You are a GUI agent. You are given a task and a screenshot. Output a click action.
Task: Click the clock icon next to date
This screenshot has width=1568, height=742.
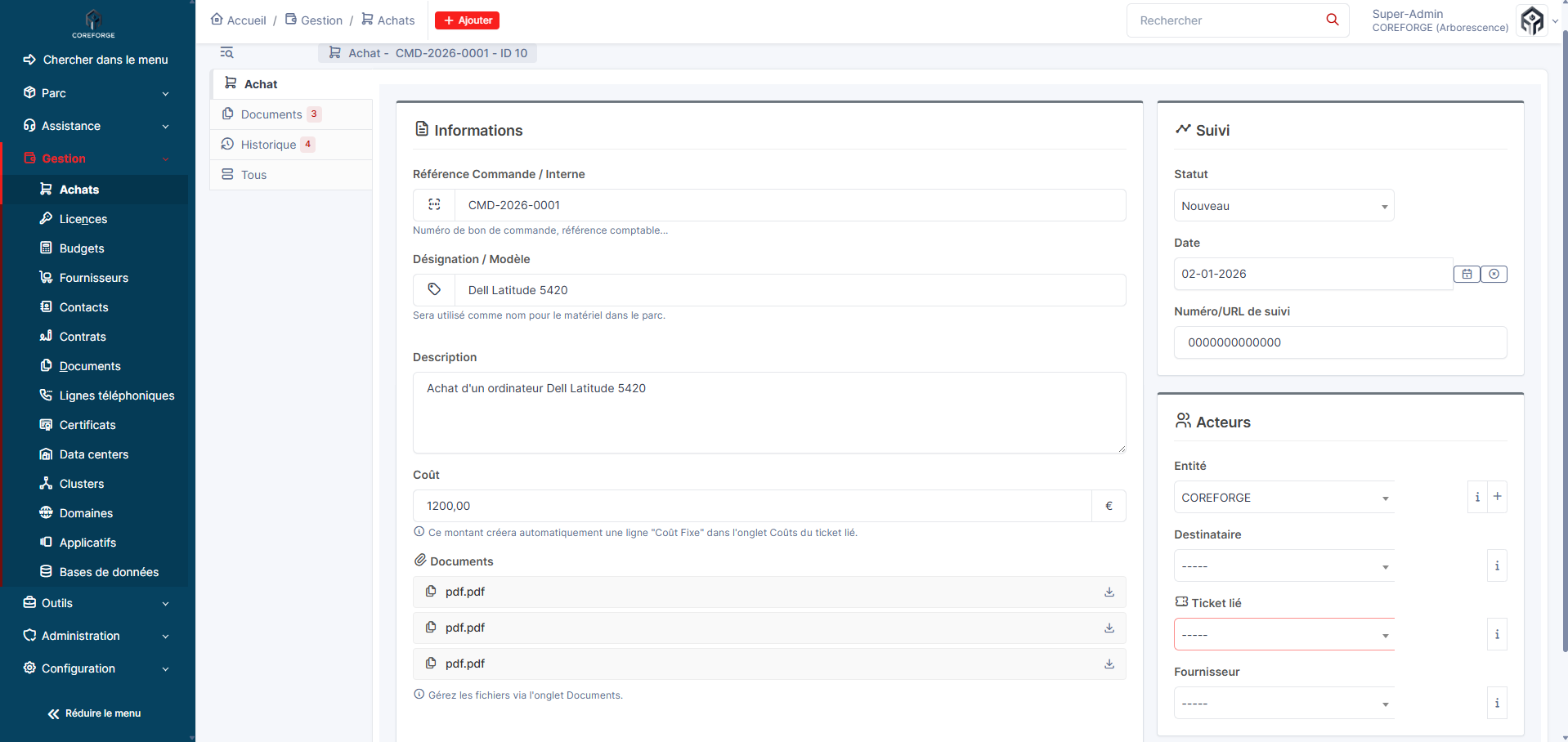[1494, 275]
